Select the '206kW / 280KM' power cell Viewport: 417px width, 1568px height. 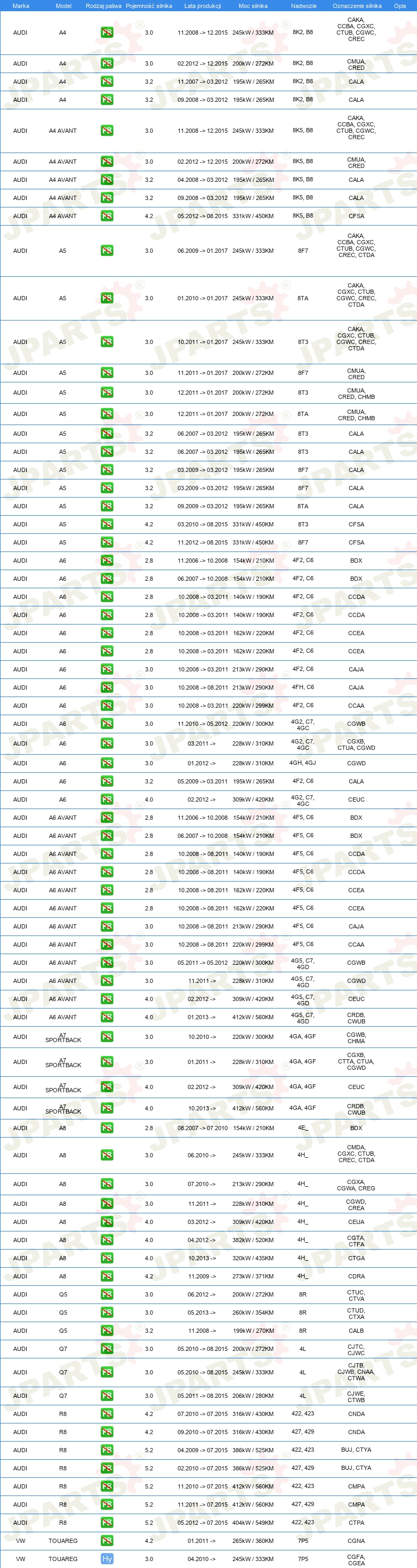[253, 1395]
